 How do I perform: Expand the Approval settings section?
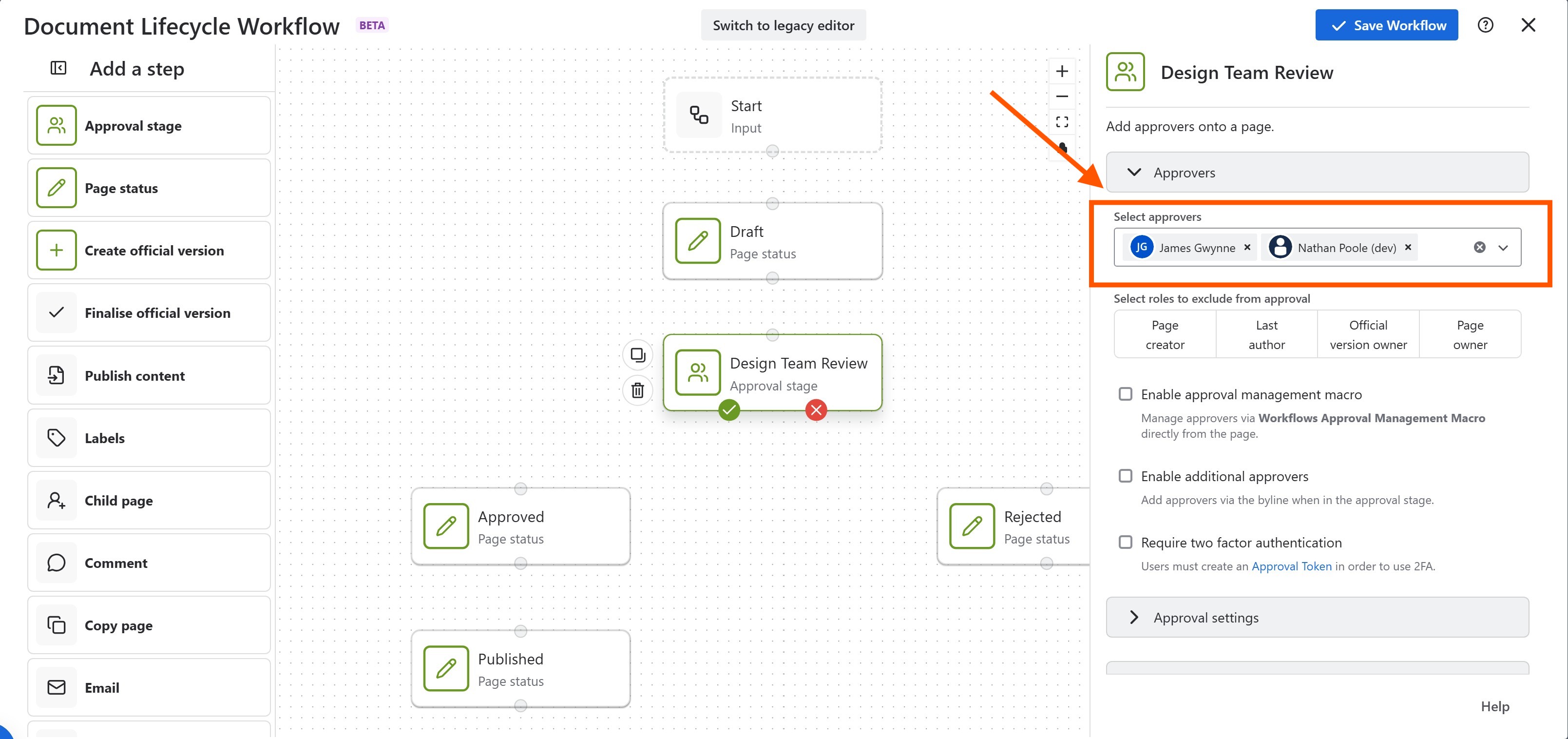(x=1133, y=617)
